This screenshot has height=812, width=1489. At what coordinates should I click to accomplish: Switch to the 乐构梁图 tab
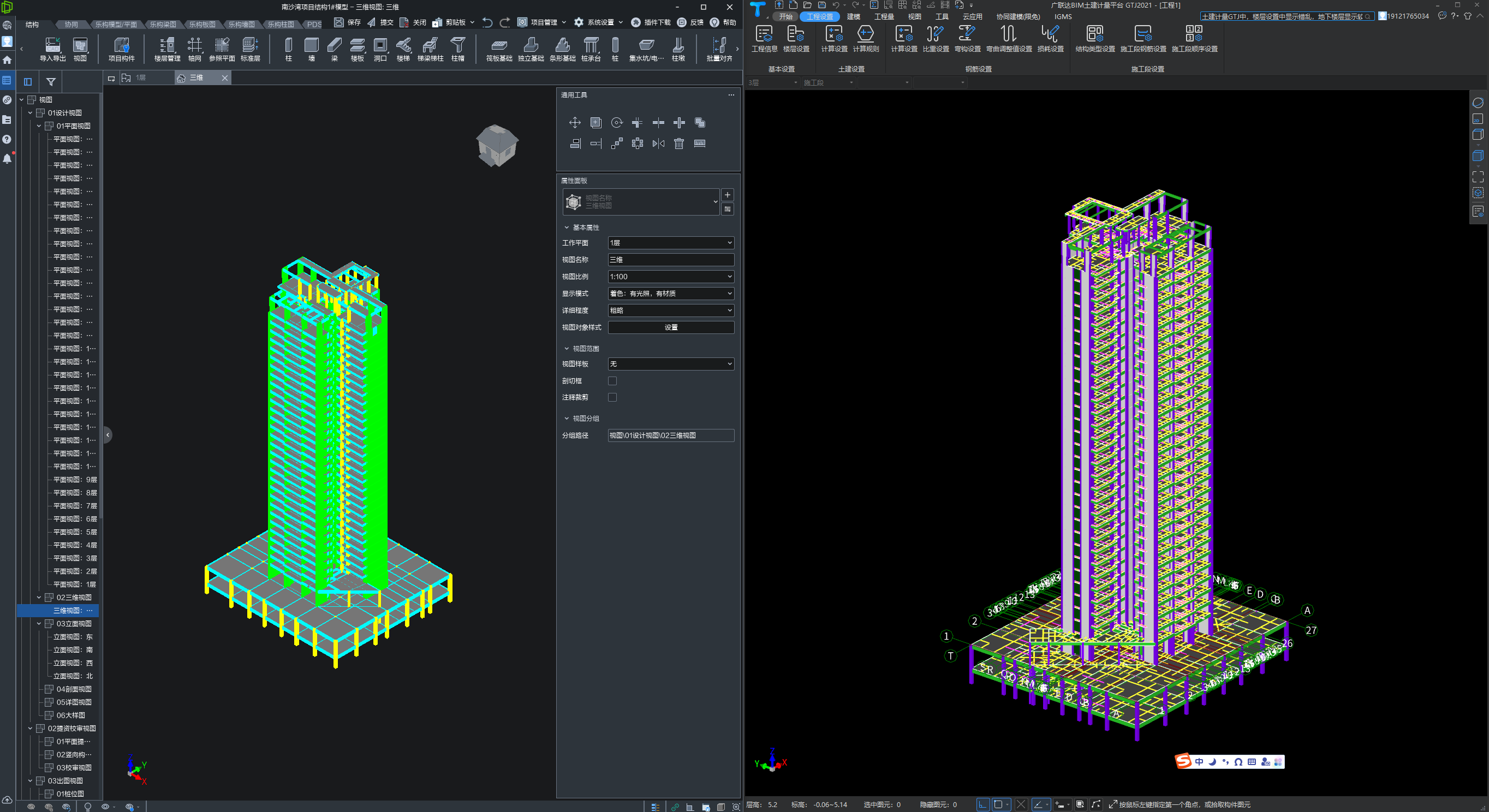point(163,24)
